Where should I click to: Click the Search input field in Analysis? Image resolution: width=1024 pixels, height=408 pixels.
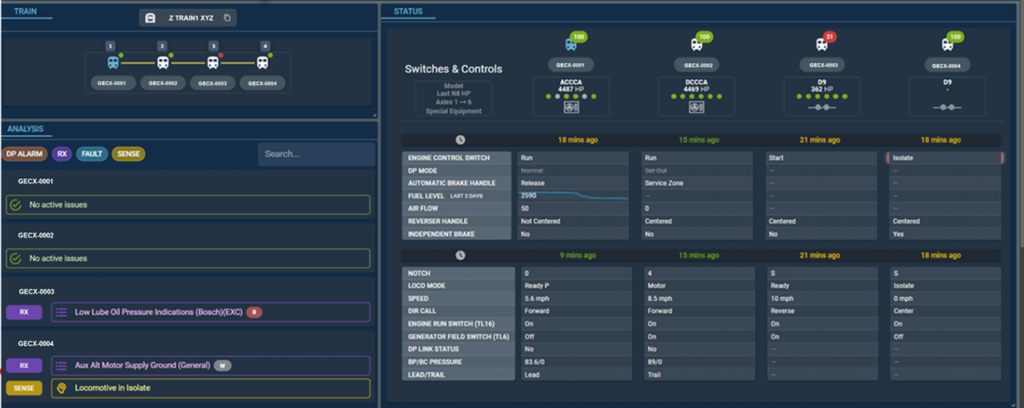click(314, 154)
